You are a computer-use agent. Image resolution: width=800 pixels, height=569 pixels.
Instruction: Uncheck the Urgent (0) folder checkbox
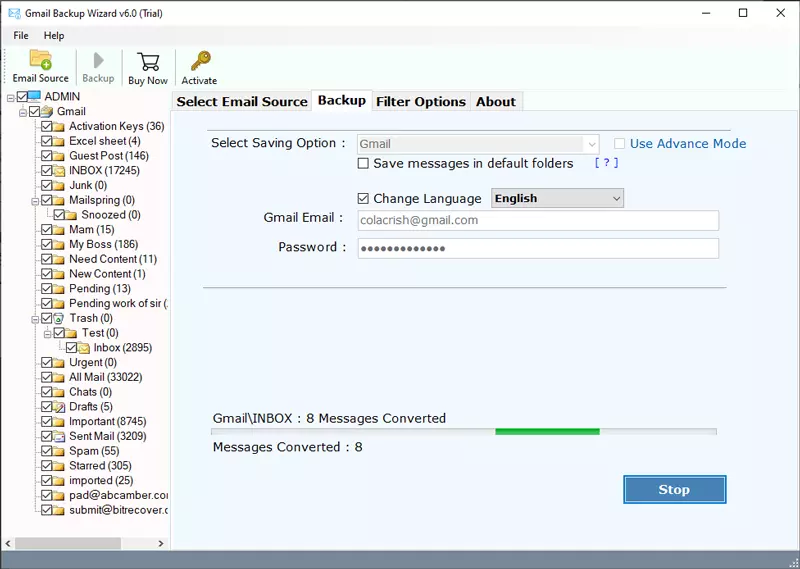point(46,363)
